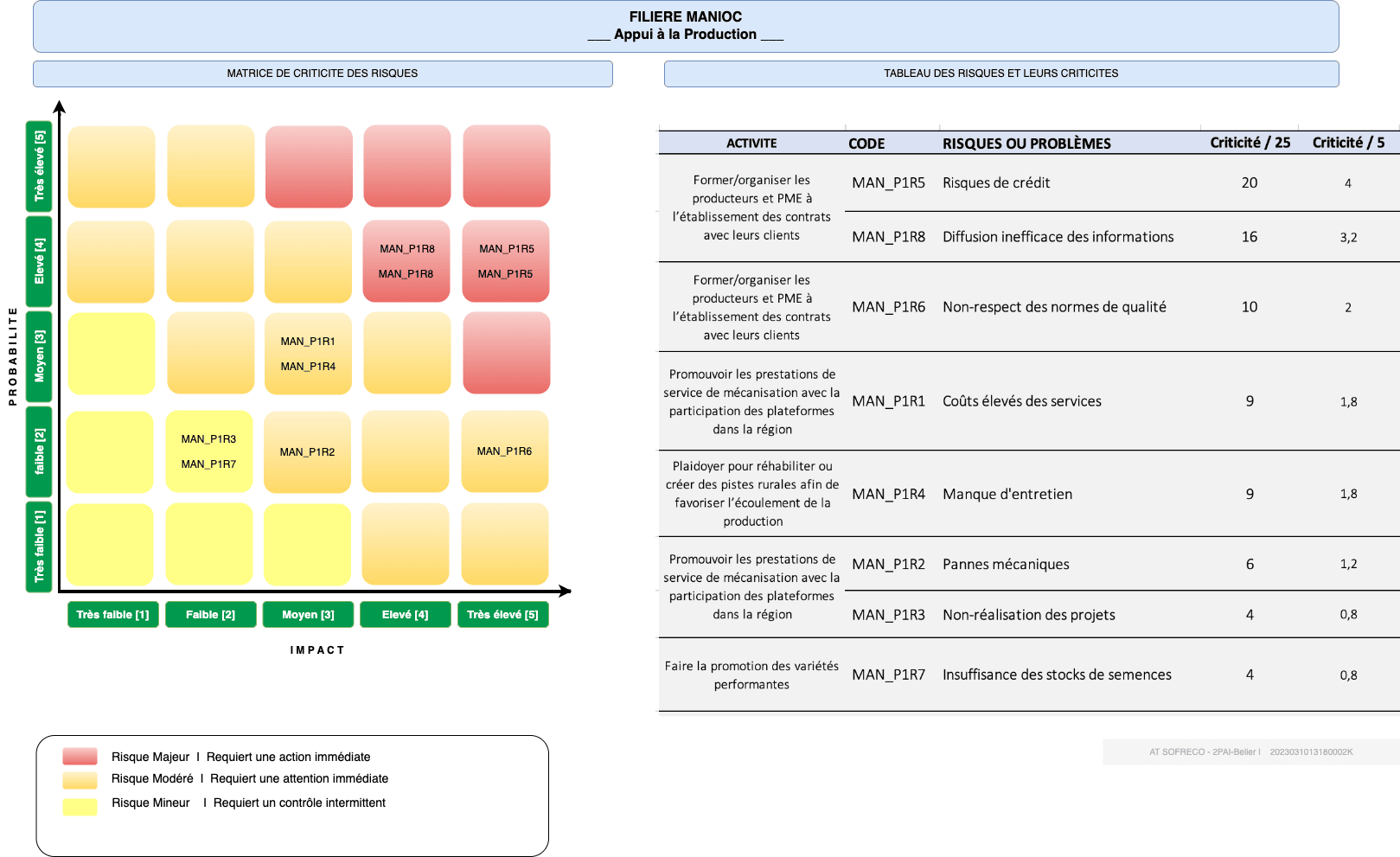Click the red Risque Majeur legend swatch
Viewport: 1400px width, 857px height.
click(x=80, y=757)
